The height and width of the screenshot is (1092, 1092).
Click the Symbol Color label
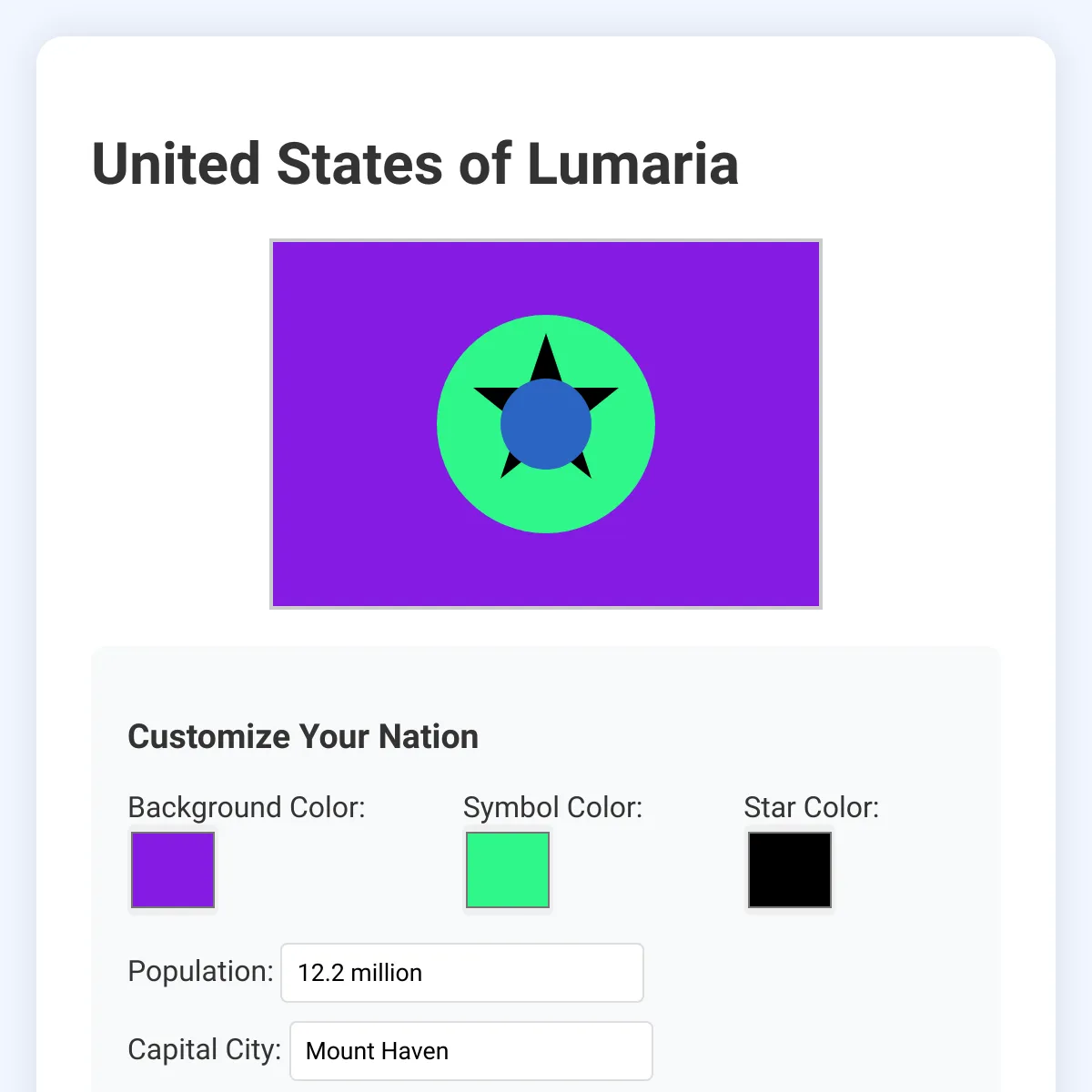point(553,808)
